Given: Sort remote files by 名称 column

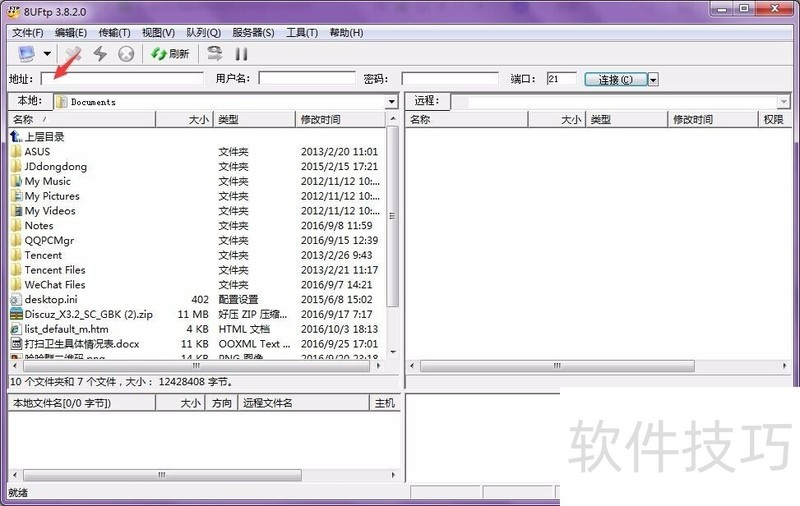Looking at the screenshot, I should click(466, 119).
